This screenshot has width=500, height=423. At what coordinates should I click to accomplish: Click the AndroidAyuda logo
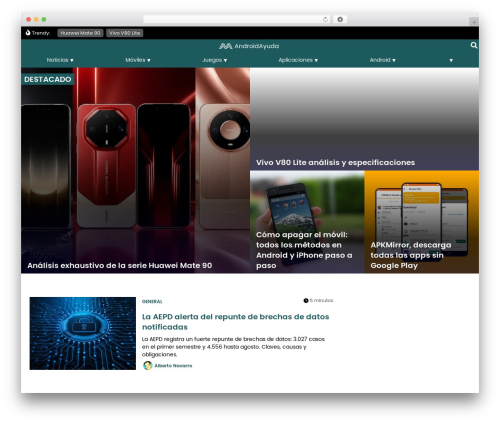tap(249, 46)
